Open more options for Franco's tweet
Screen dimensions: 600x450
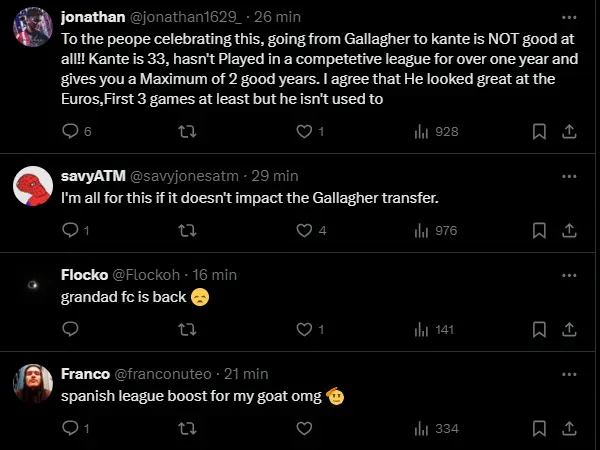tap(568, 373)
